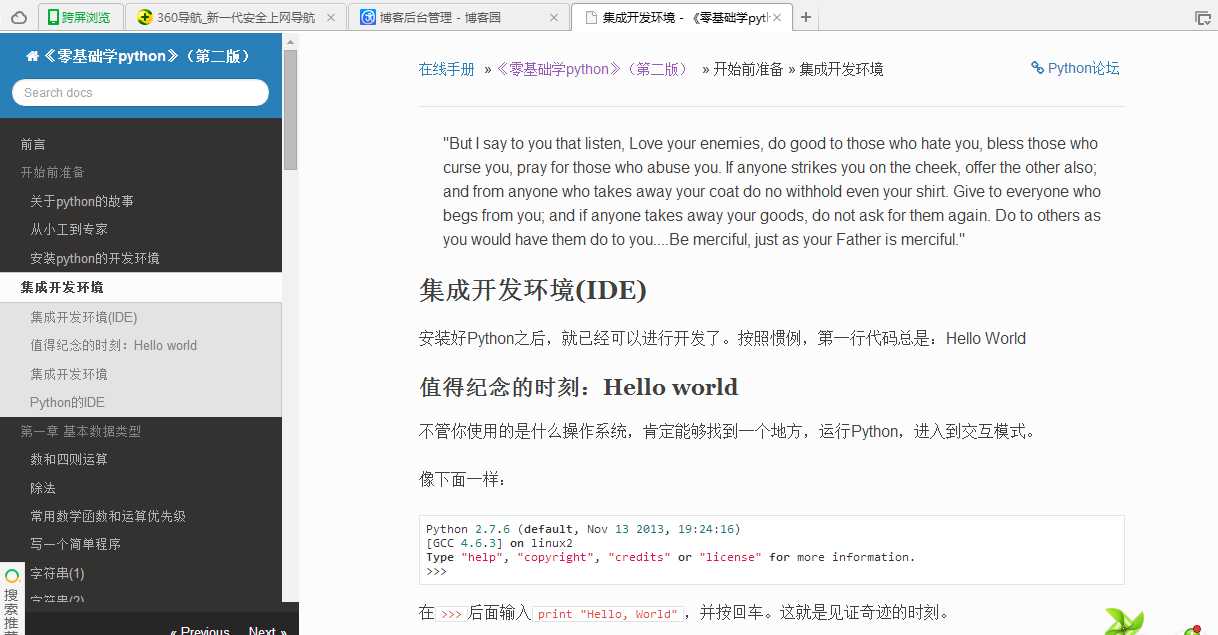This screenshot has width=1218, height=635.
Task: Click the 搜索推荐 floating side widget
Action: point(12,600)
